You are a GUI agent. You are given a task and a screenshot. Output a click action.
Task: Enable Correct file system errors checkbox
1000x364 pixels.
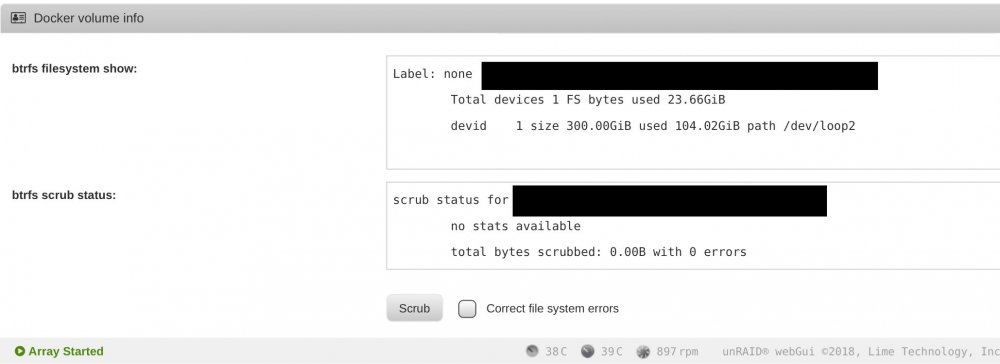click(x=467, y=309)
